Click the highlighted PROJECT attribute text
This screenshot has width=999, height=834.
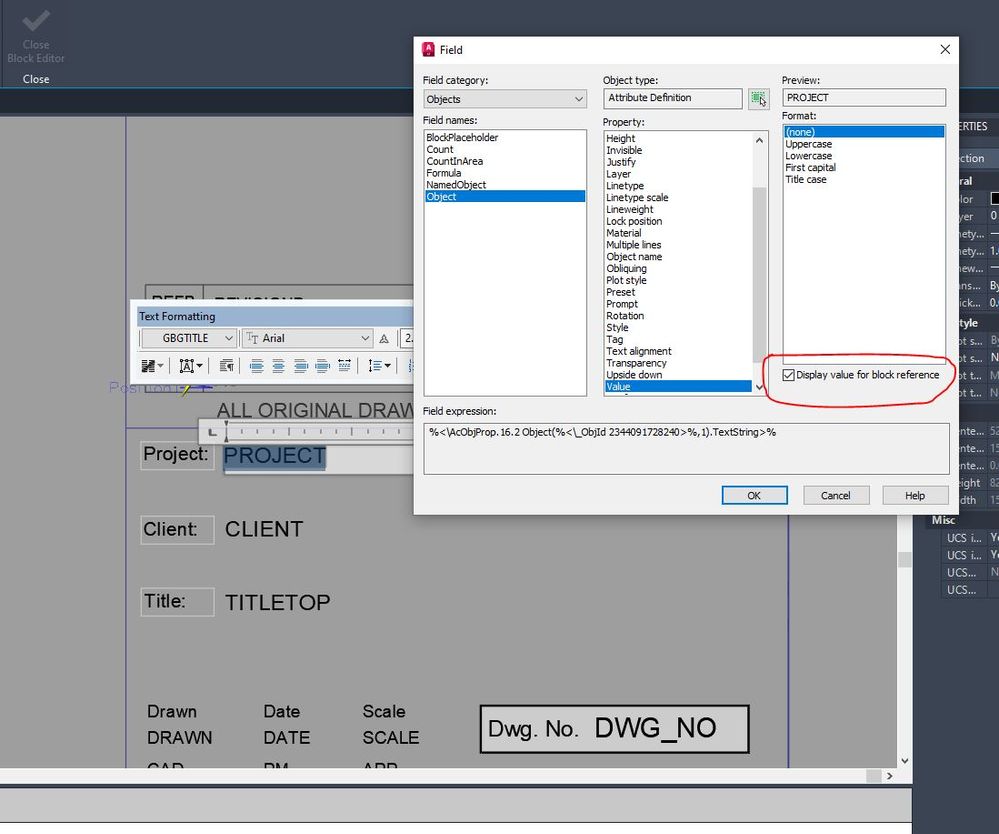pos(275,456)
